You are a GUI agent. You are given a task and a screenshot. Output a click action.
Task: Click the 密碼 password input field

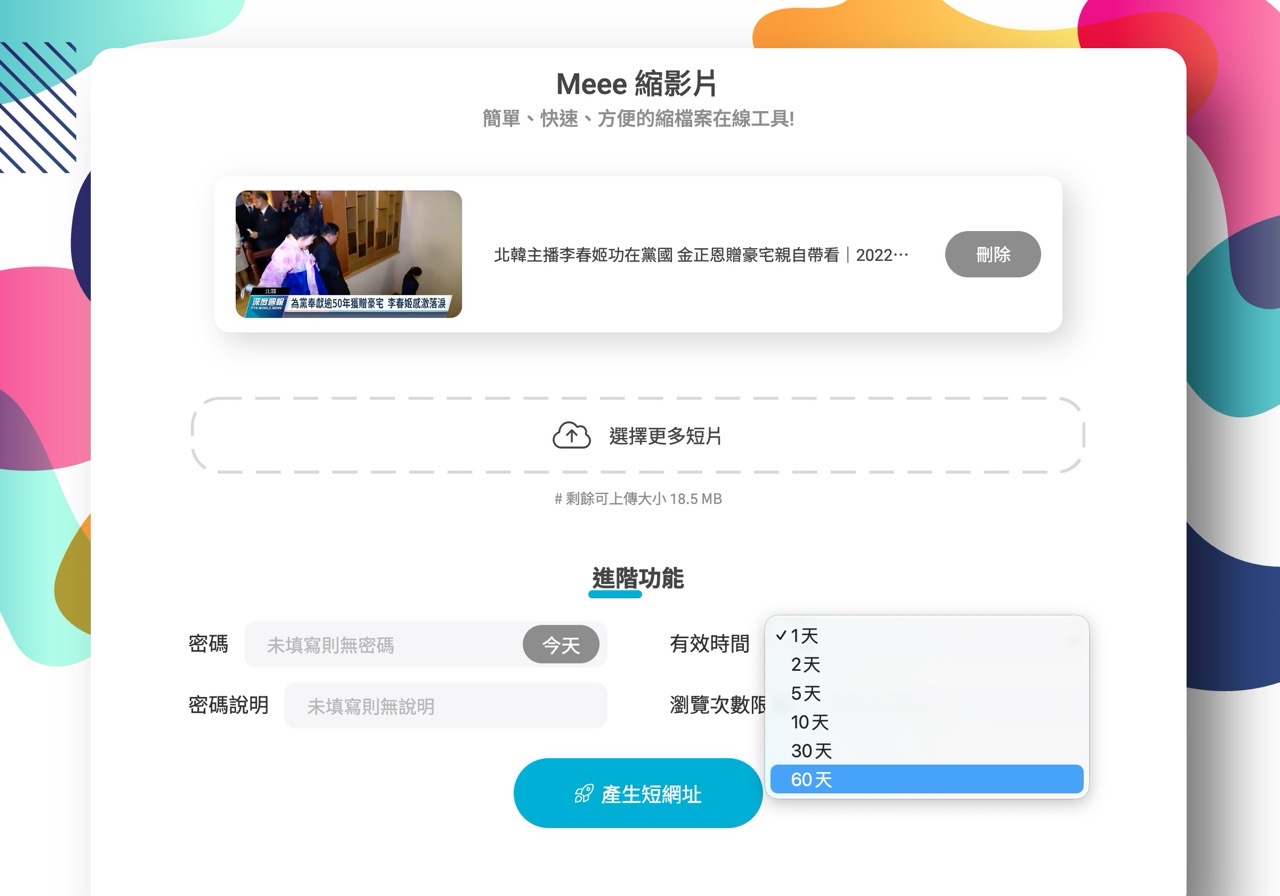tap(390, 644)
